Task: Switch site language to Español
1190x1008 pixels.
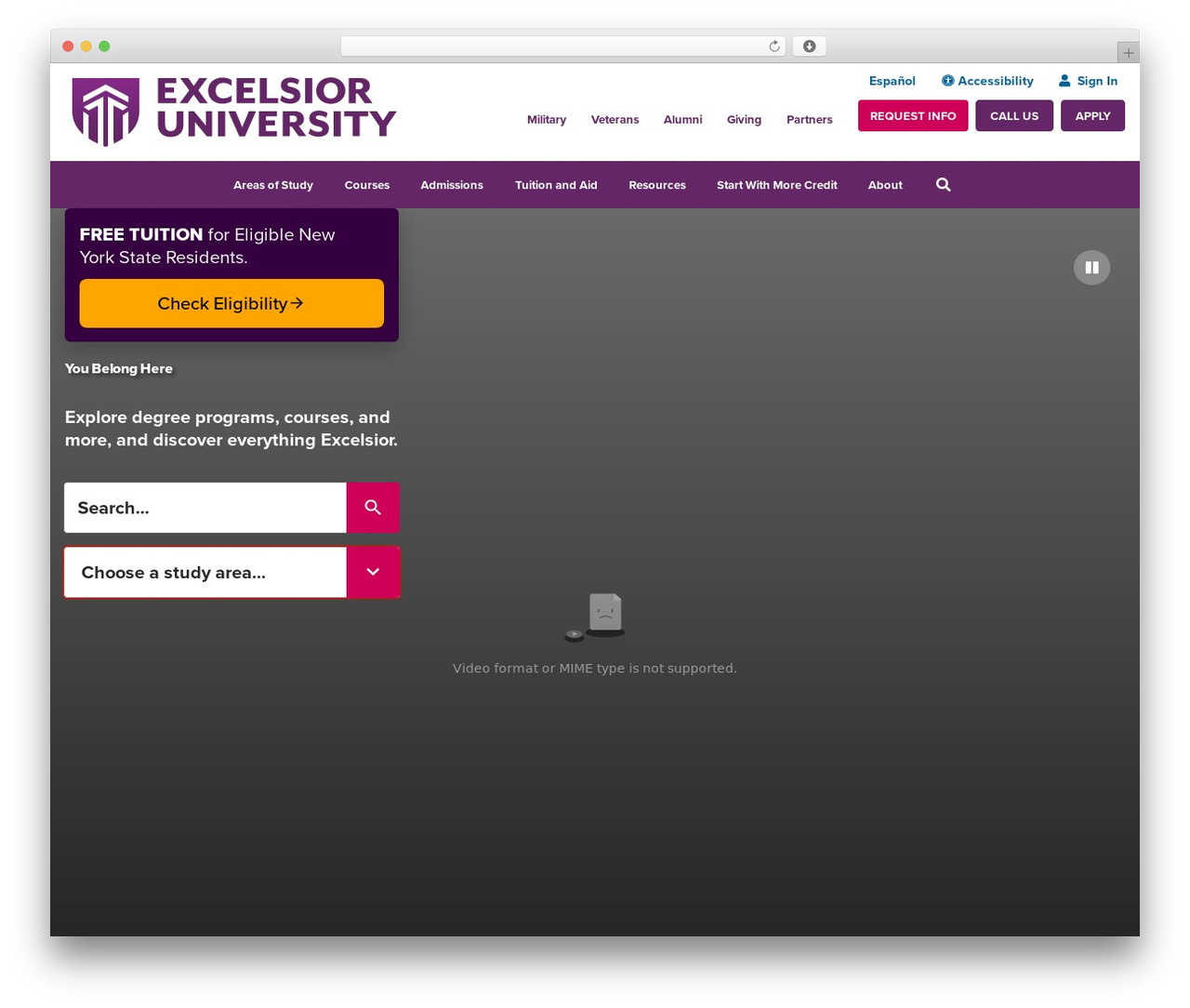Action: click(x=892, y=81)
